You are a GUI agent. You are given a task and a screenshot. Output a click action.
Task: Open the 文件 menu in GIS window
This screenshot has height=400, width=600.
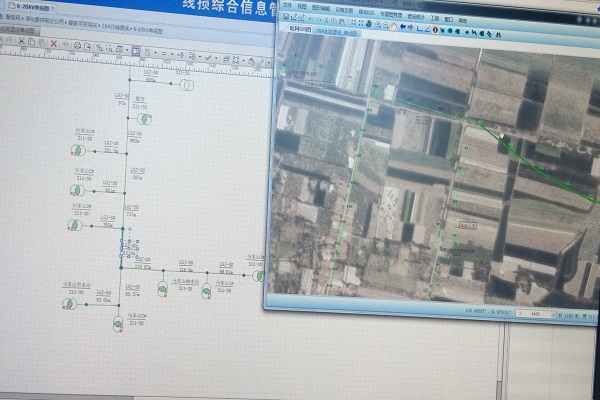pos(288,6)
